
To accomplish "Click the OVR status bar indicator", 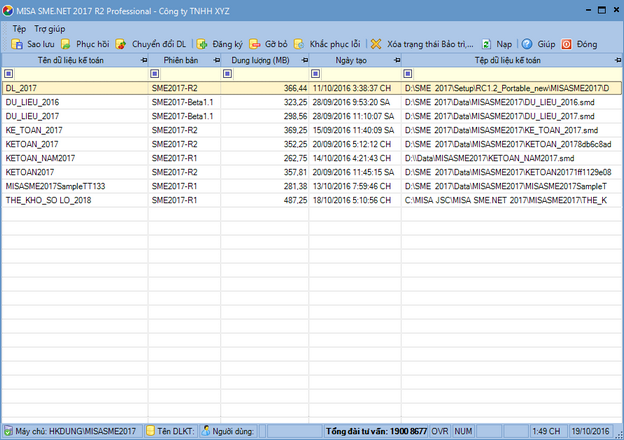I will pyautogui.click(x=440, y=431).
